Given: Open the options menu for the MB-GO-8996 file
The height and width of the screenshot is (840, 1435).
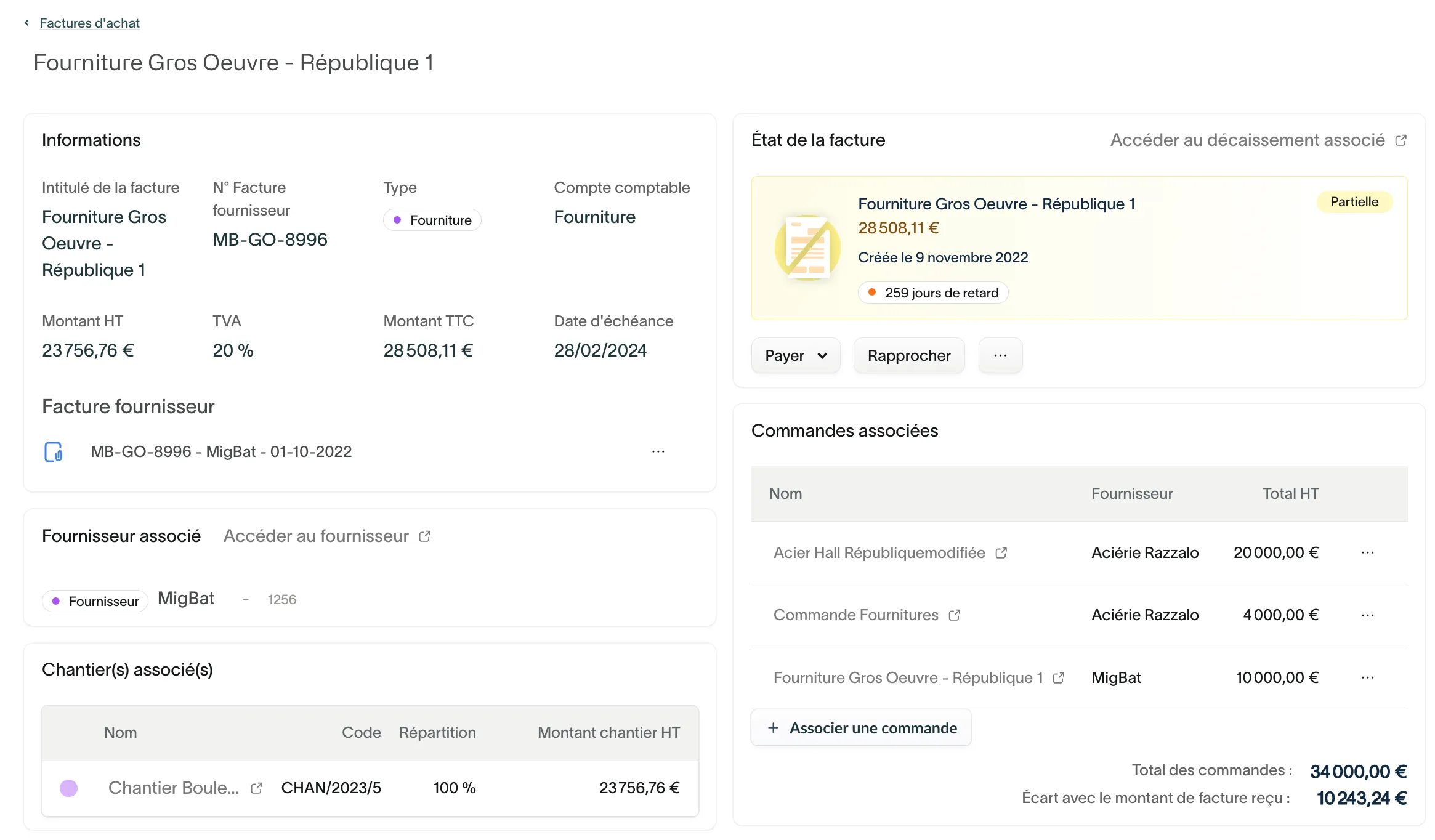Looking at the screenshot, I should pyautogui.click(x=658, y=451).
